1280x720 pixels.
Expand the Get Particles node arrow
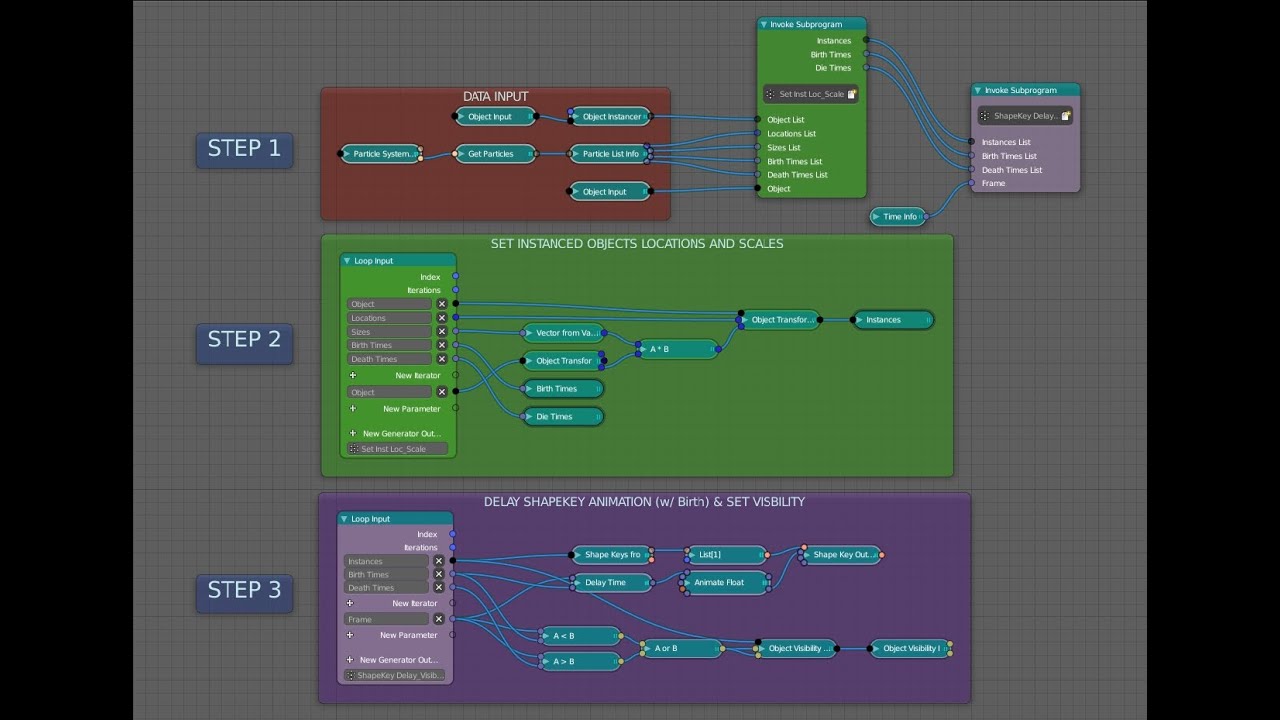point(462,154)
